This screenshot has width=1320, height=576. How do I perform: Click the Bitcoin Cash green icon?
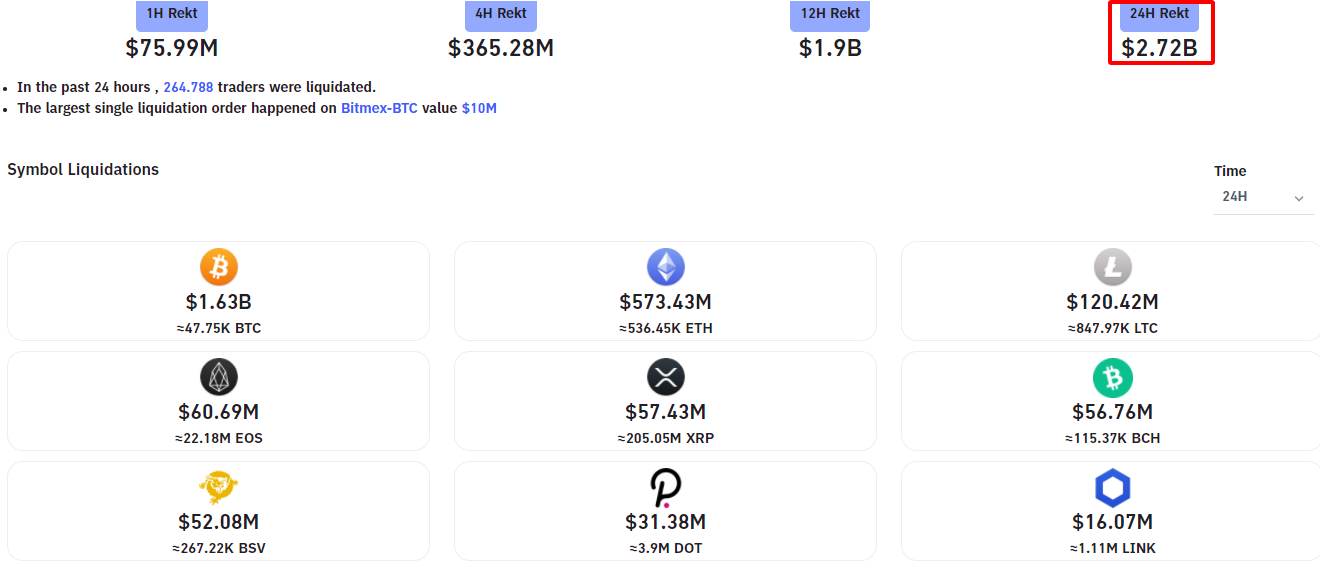1112,378
